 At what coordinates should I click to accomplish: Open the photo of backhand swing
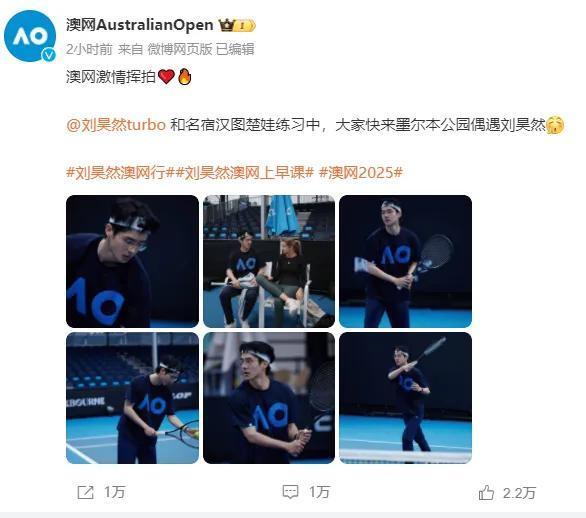point(405,398)
